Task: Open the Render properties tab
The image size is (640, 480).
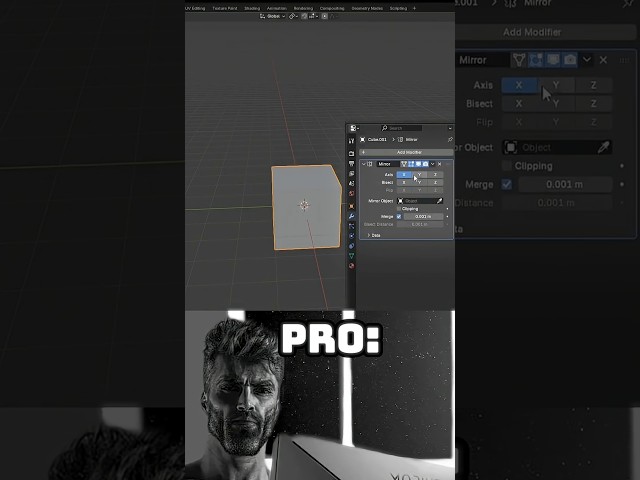Action: point(351,153)
